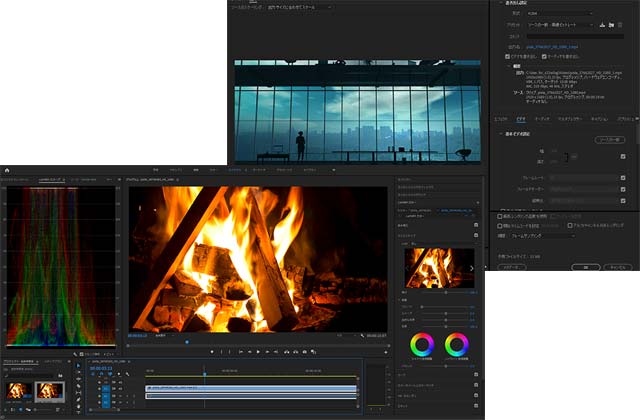Toggle the Frame Rate match-source checkbox
Screen dimensions: 640x420
click(x=623, y=178)
